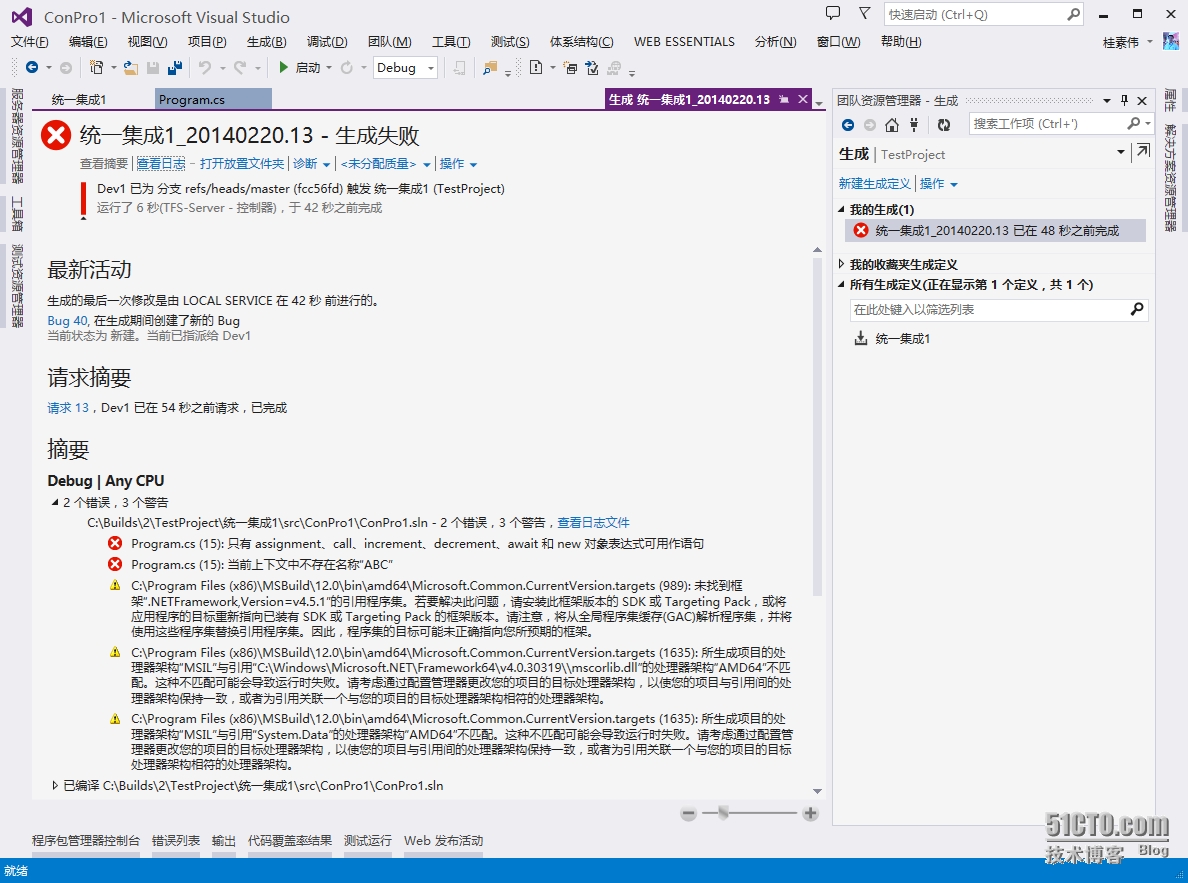Viewport: 1188px width, 883px height.
Task: Open the 输出 bottom tab
Action: (x=224, y=840)
